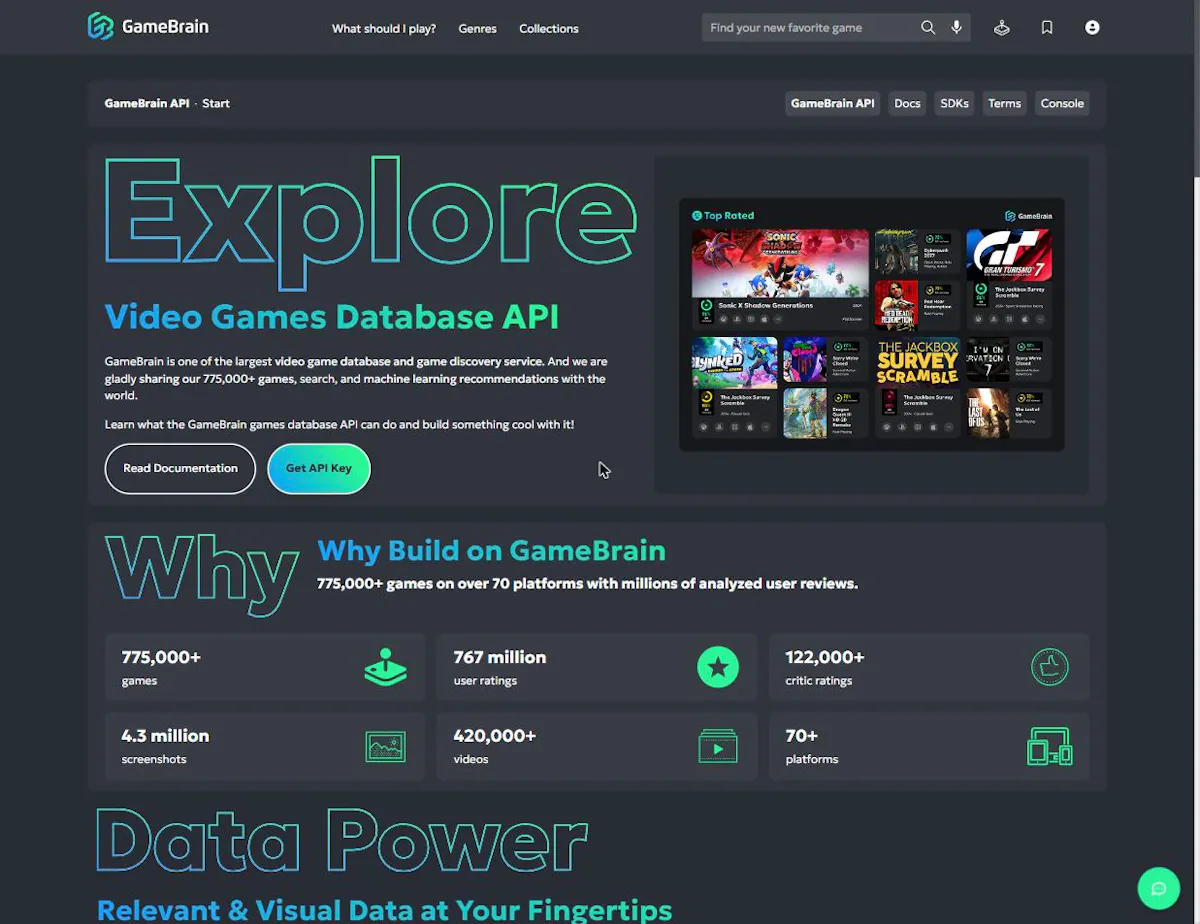
Task: Switch to the Docs tab
Action: point(907,103)
